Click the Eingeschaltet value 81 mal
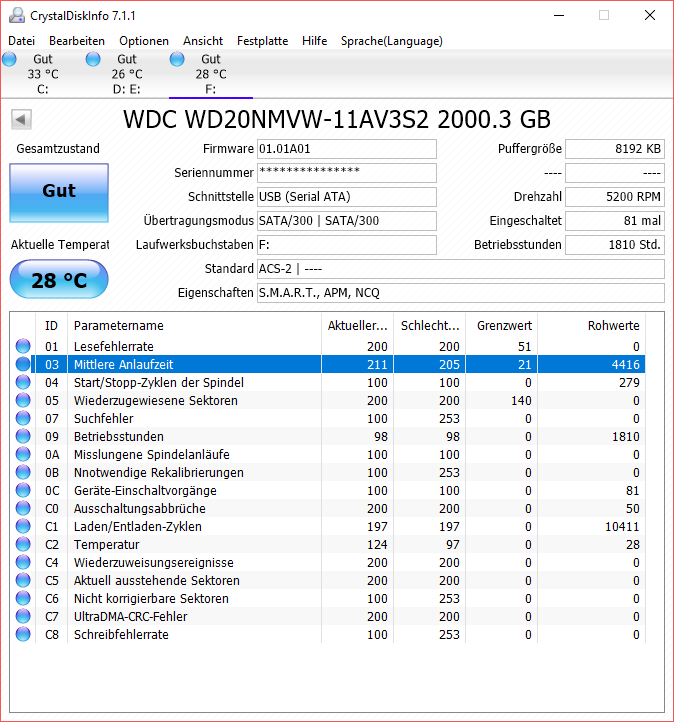Viewport: 674px width, 722px height. tap(615, 221)
